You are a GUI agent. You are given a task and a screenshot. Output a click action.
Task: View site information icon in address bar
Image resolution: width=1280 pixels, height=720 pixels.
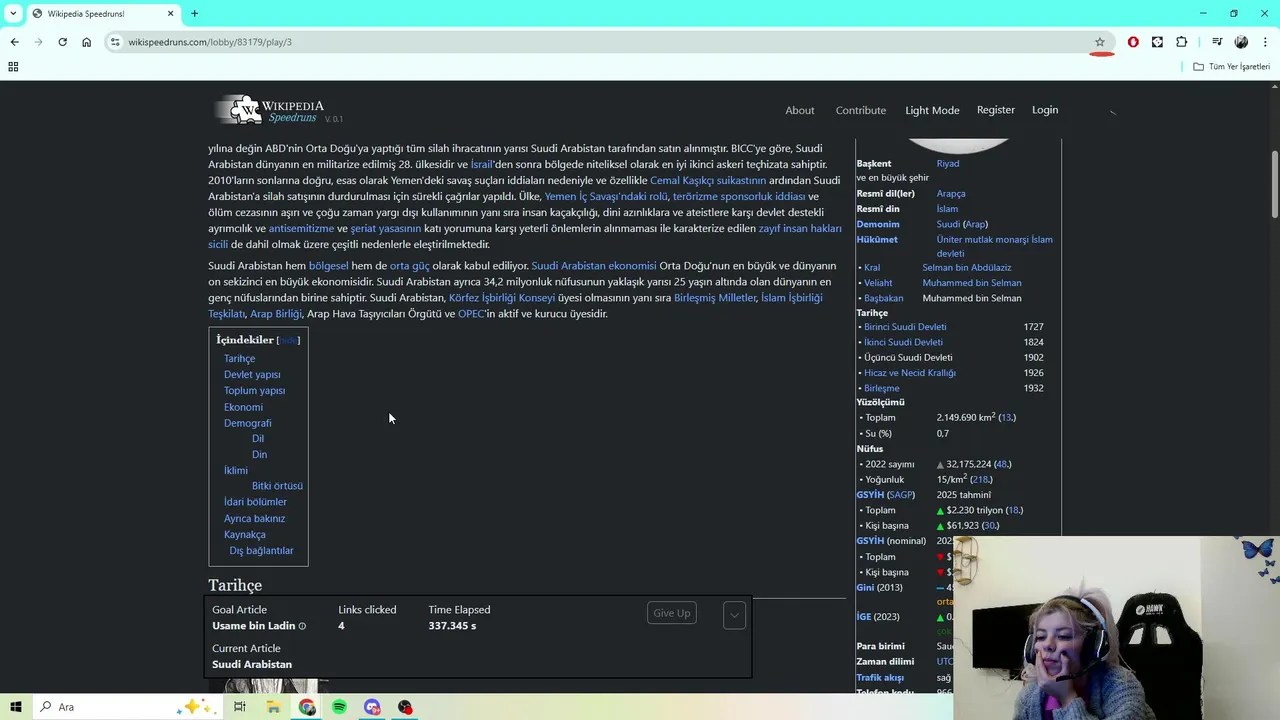click(115, 42)
